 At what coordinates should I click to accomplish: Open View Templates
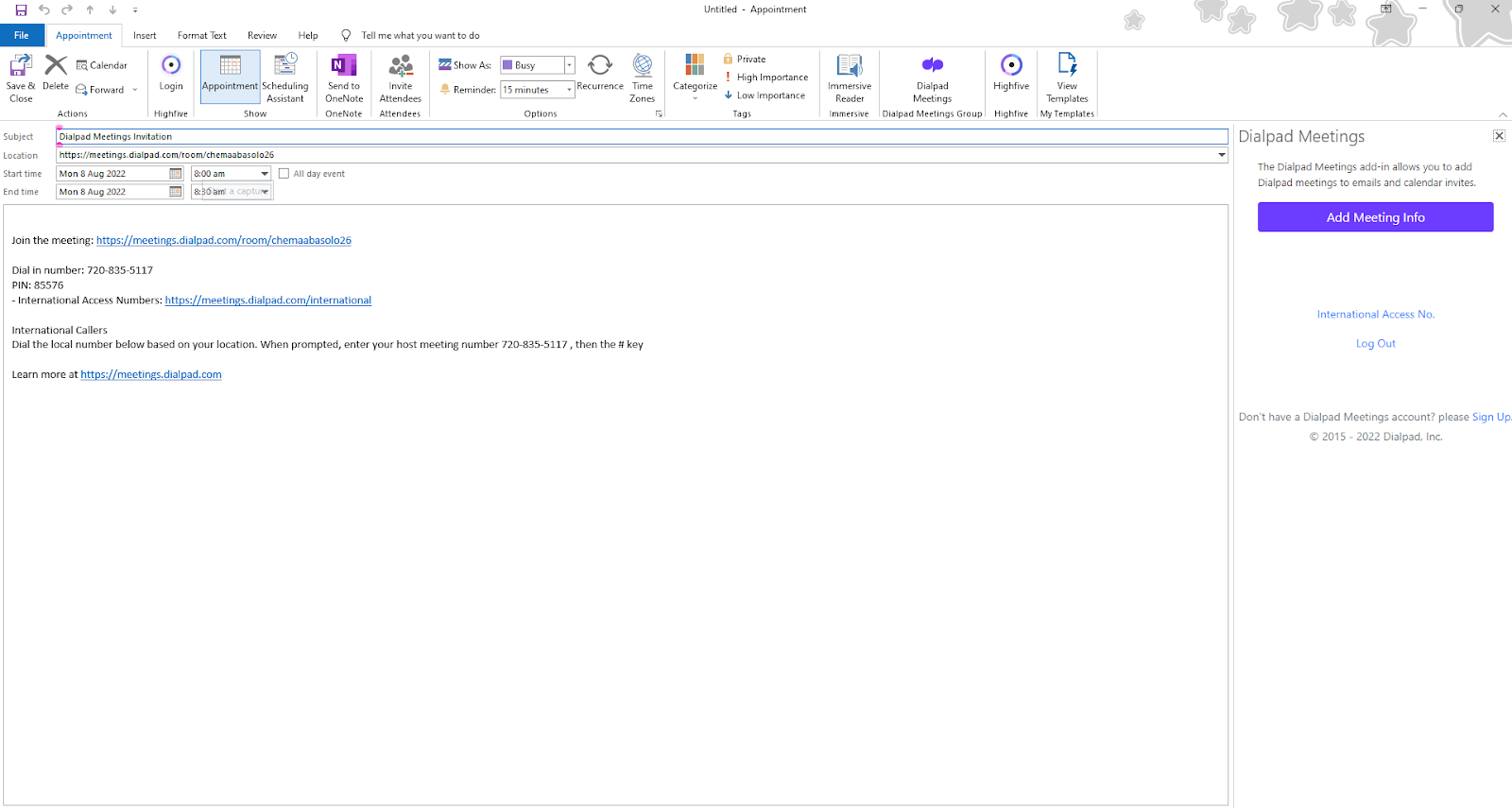1067,77
